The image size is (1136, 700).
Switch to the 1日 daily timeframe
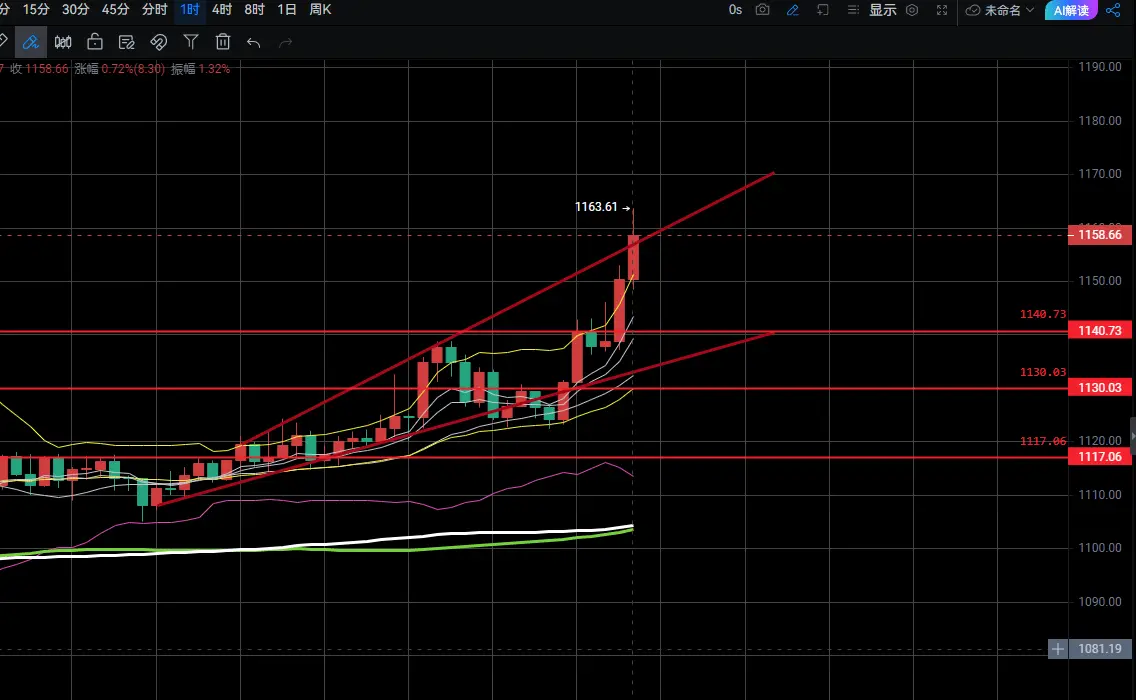point(287,9)
